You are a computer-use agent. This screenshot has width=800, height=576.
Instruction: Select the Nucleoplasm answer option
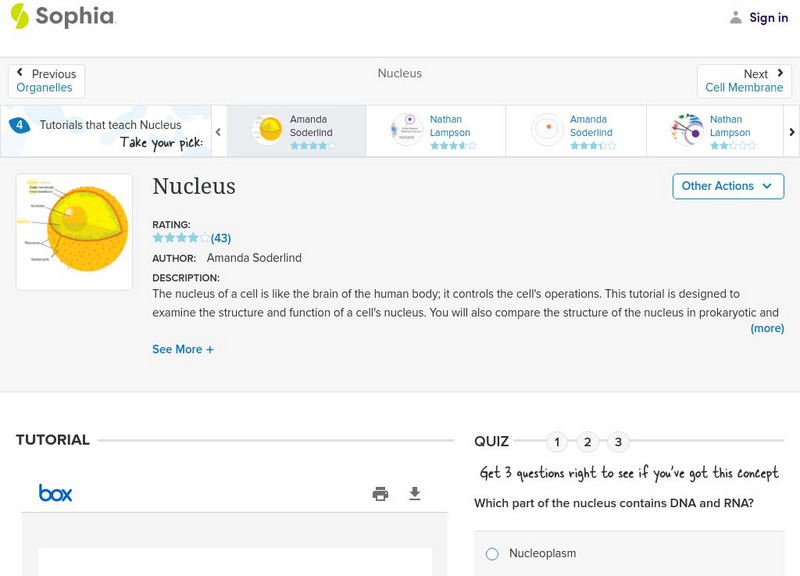[x=492, y=554]
